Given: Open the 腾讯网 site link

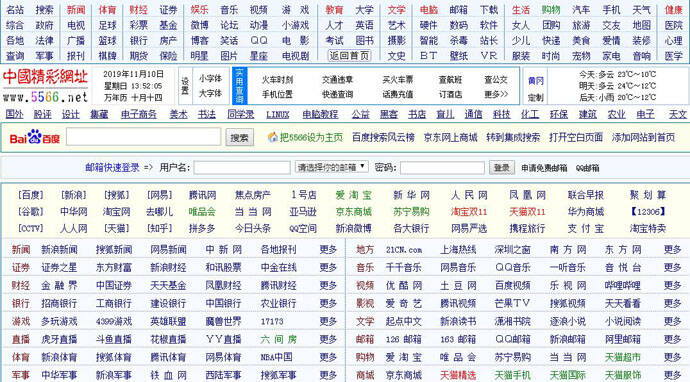Looking at the screenshot, I should pyautogui.click(x=202, y=195).
